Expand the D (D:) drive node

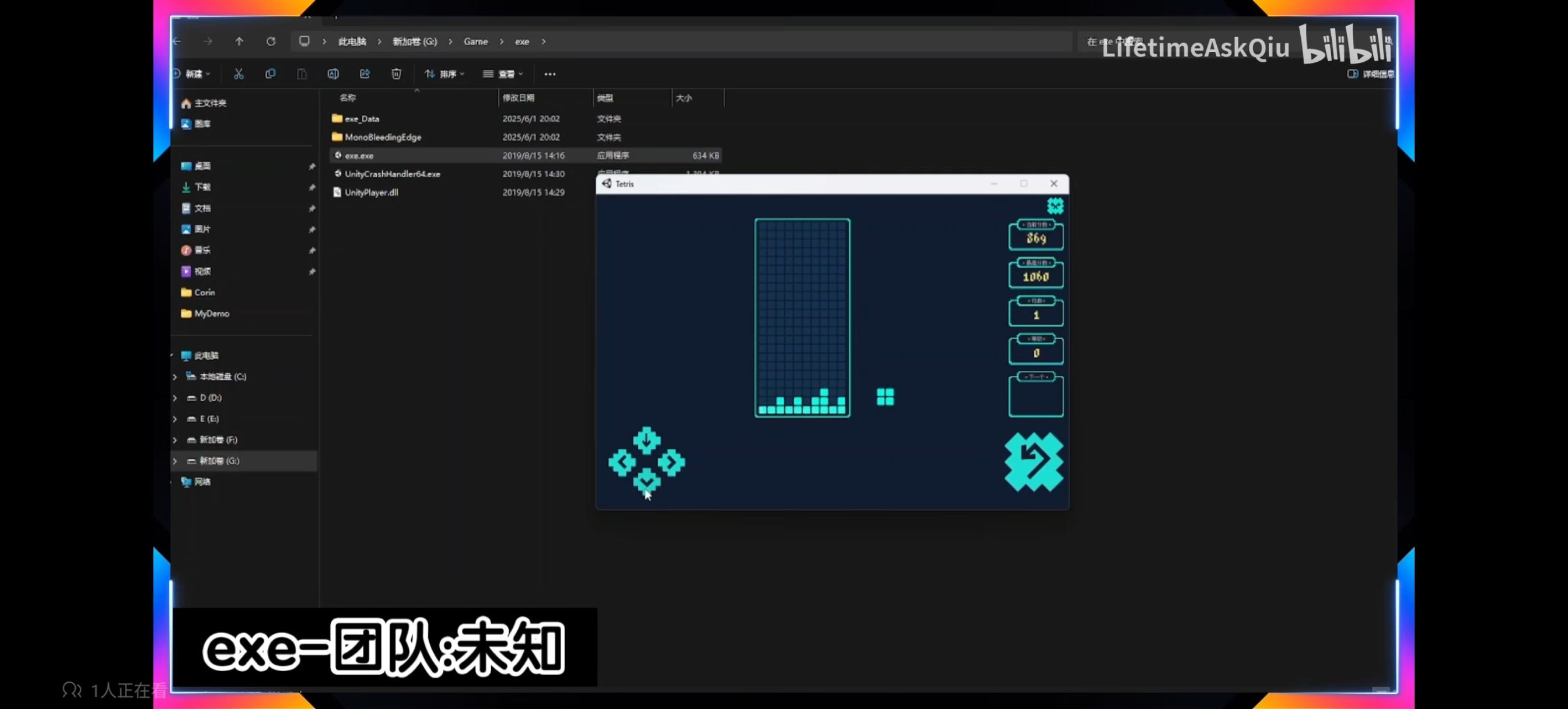tap(176, 398)
